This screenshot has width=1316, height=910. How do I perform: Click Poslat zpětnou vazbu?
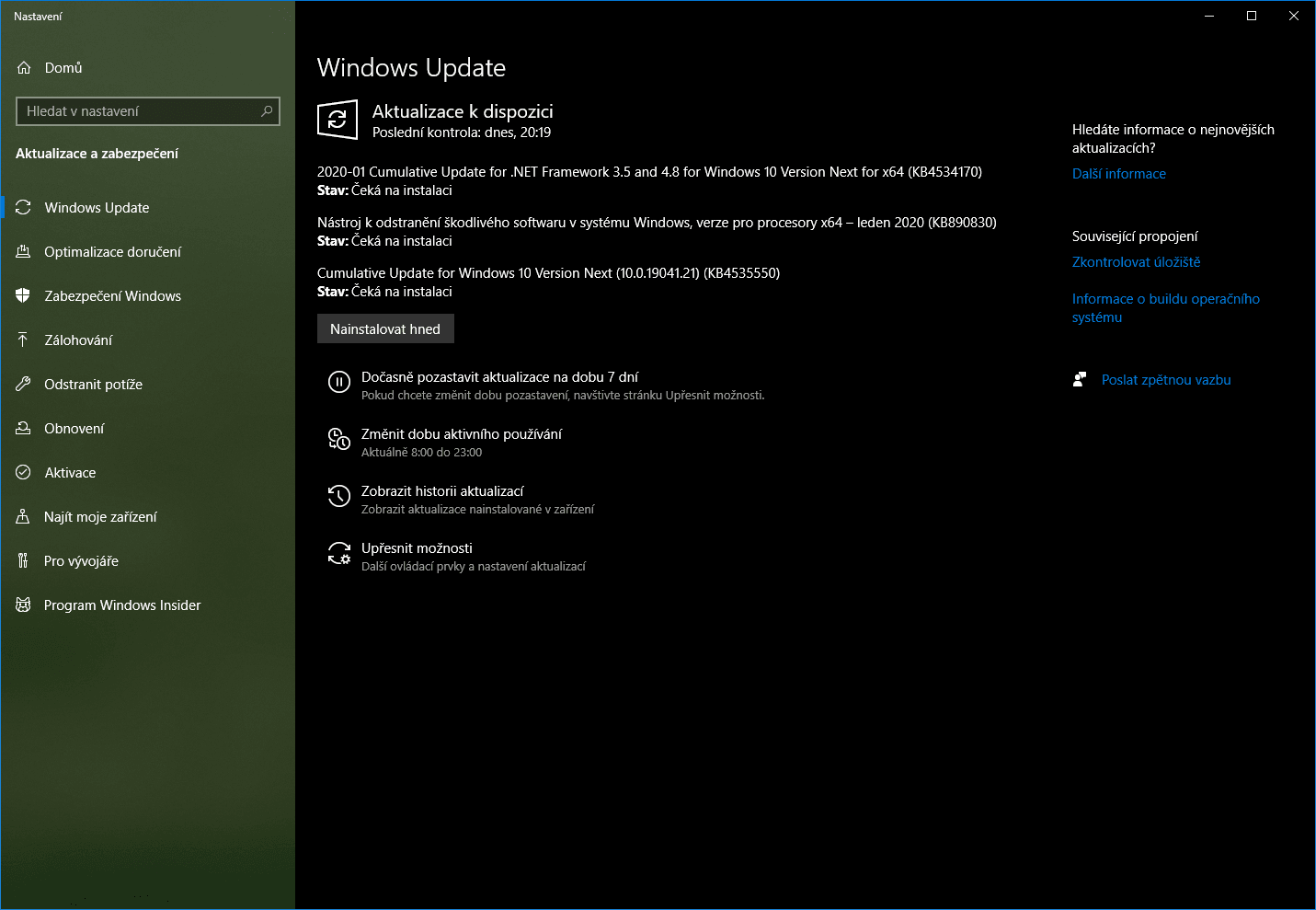point(1165,379)
